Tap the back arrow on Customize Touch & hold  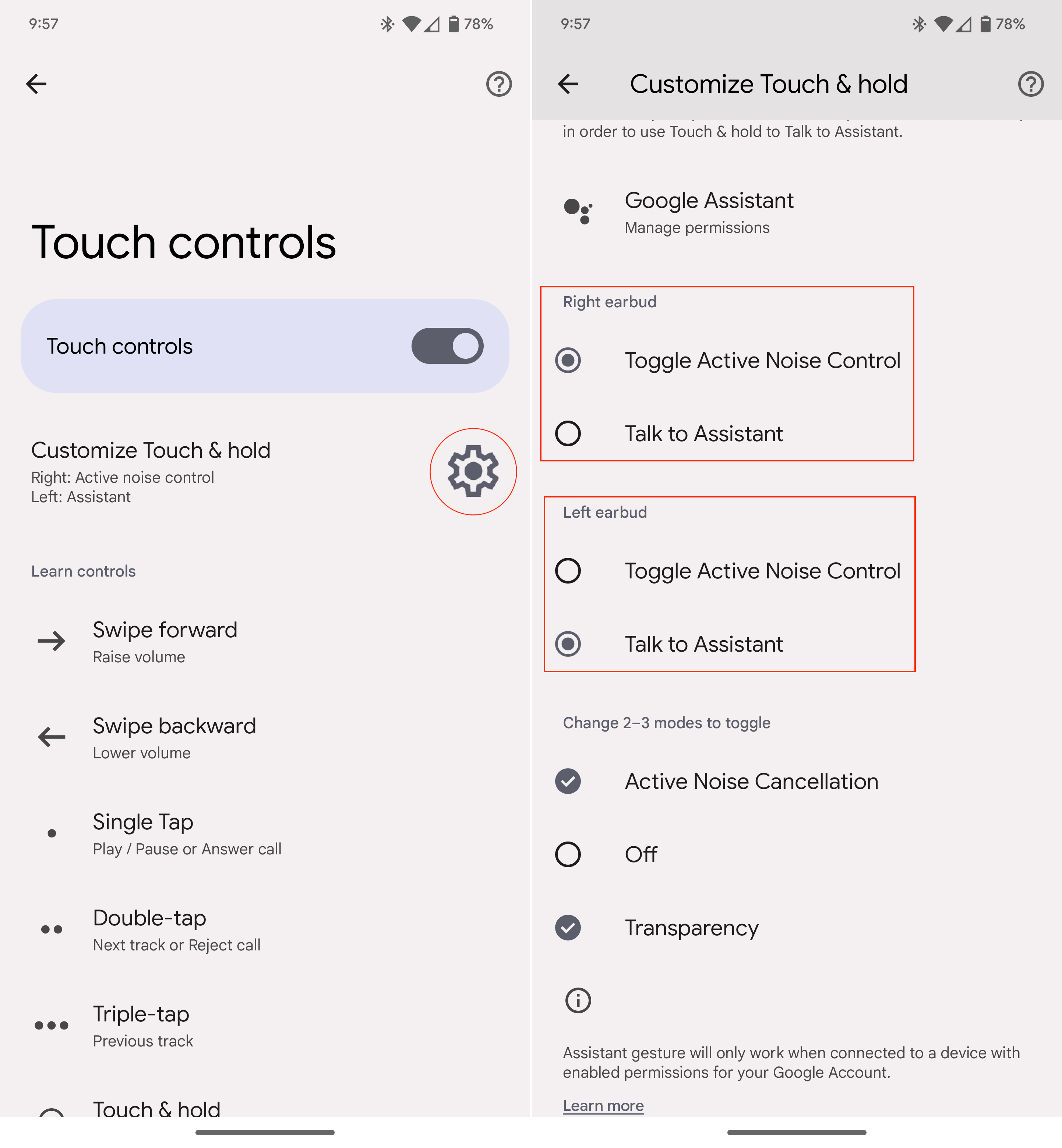[x=567, y=83]
